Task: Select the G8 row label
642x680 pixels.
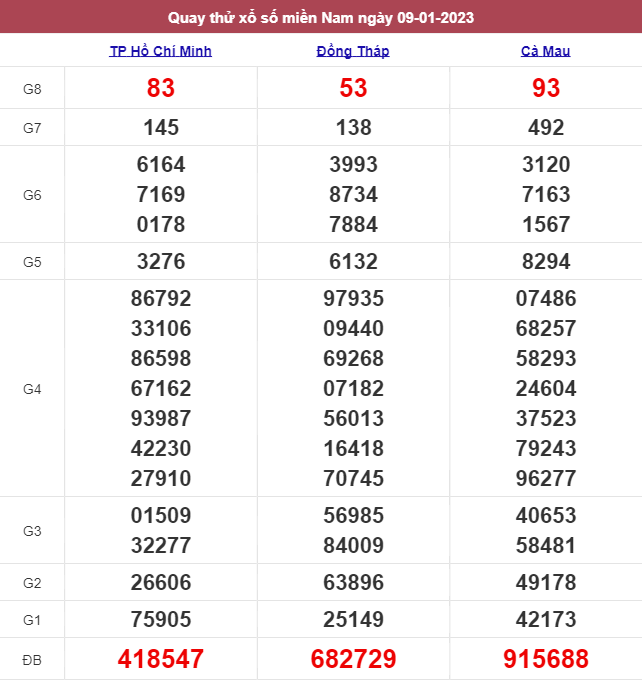Action: tap(32, 89)
